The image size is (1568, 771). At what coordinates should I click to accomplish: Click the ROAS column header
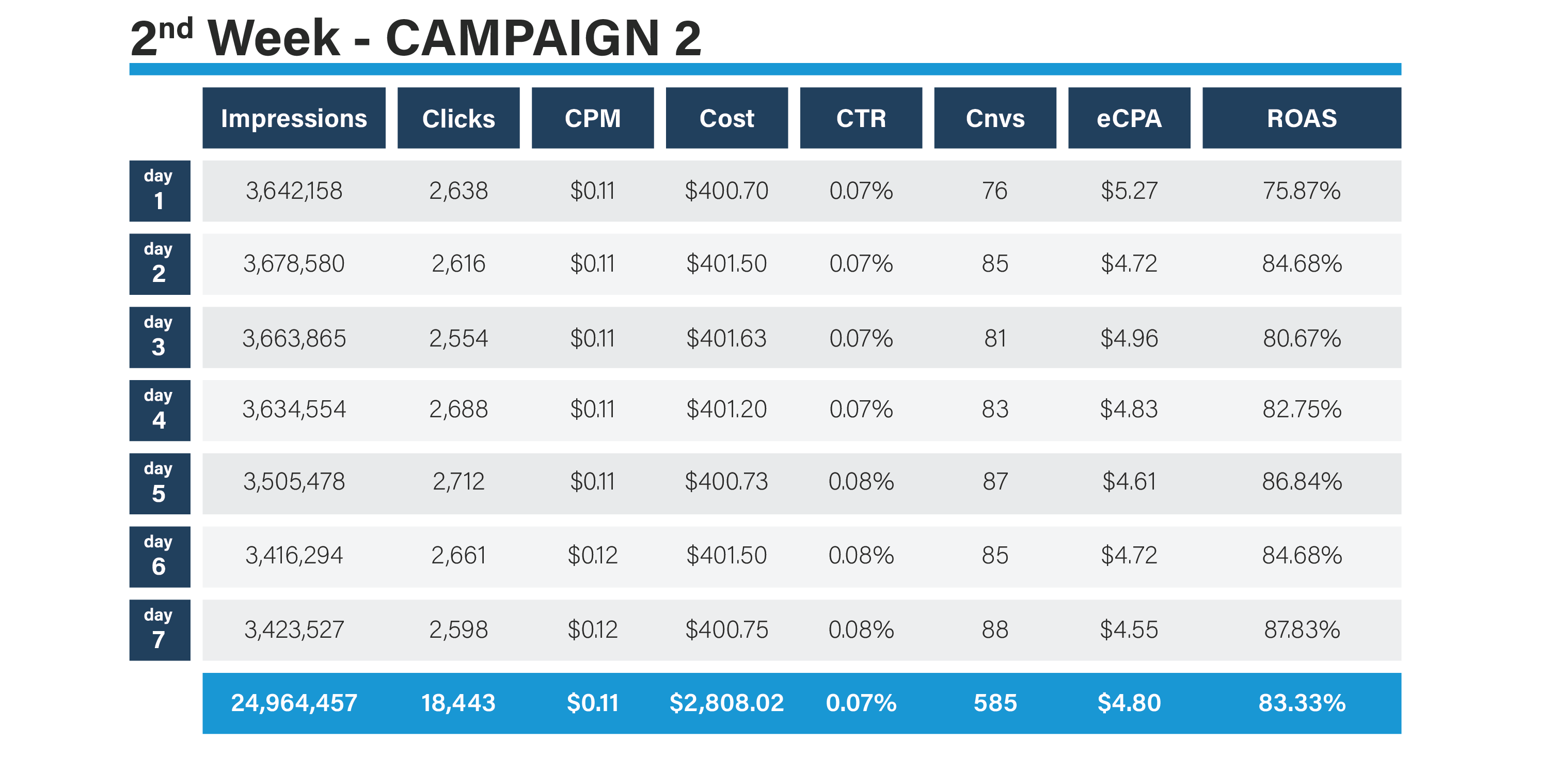pyautogui.click(x=1302, y=118)
